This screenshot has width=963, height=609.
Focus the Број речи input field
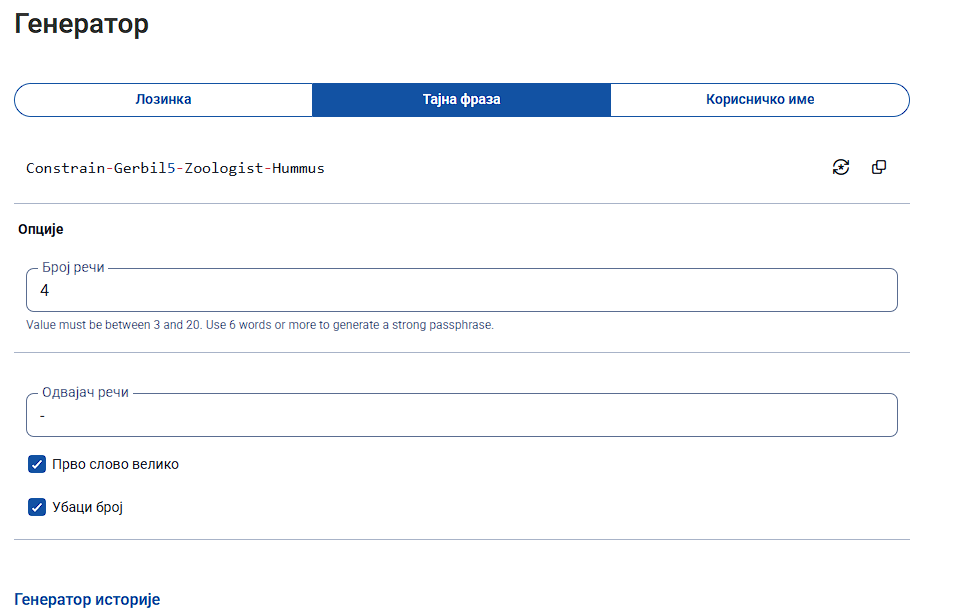click(x=460, y=291)
